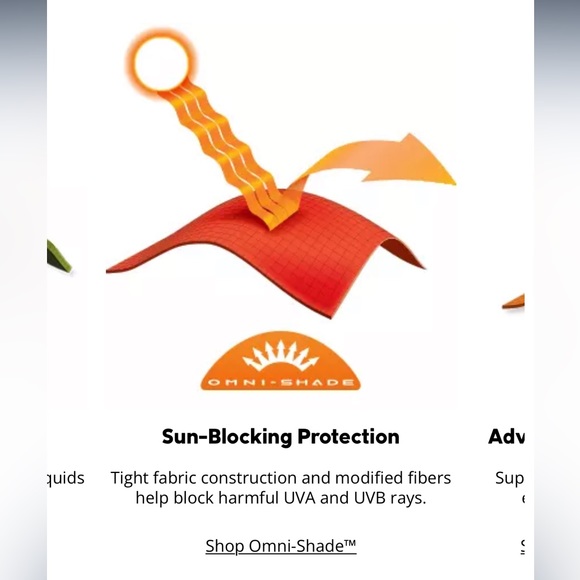This screenshot has width=580, height=580.
Task: Click the curved orange reflection arrow
Action: 374,163
